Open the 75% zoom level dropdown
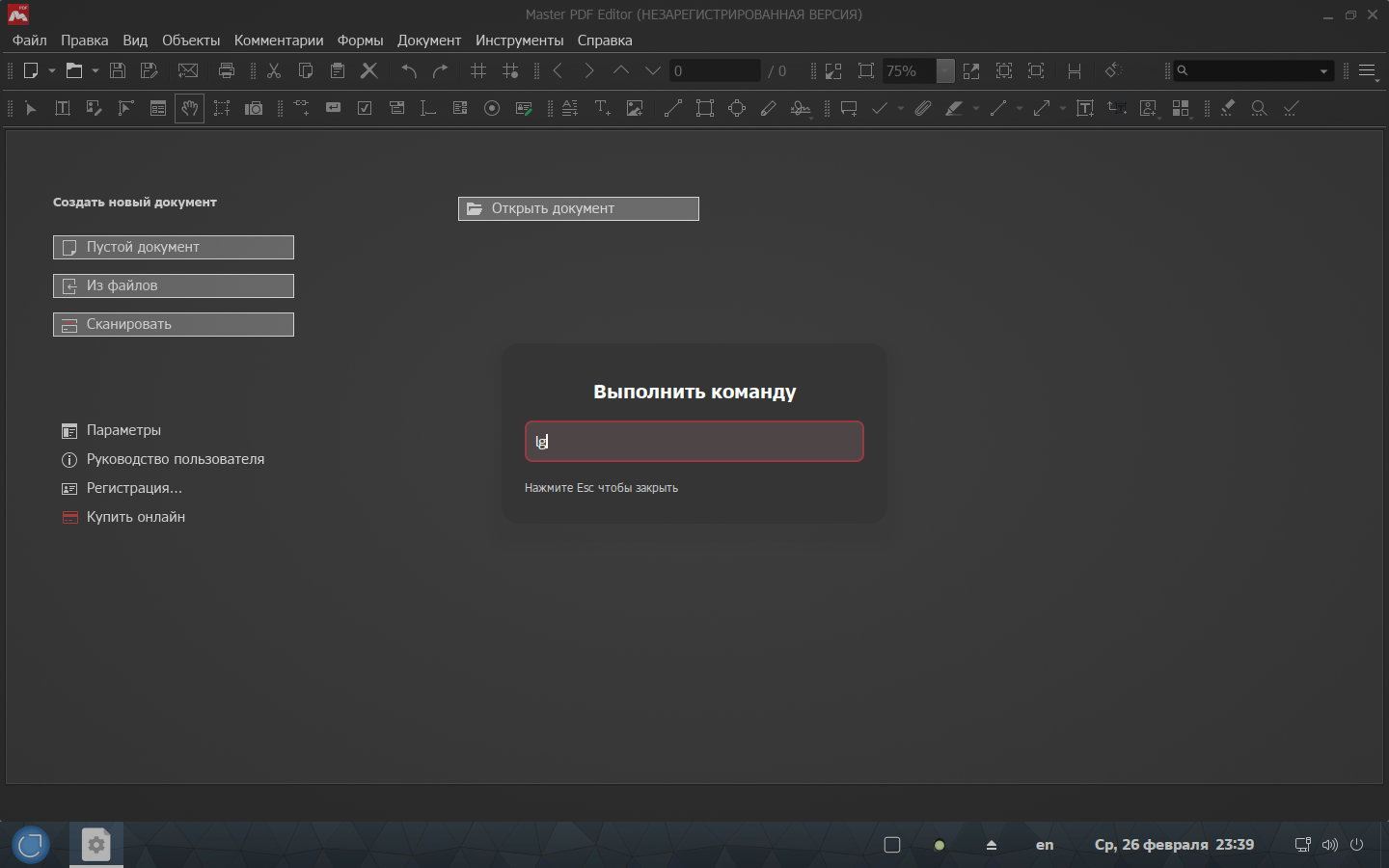This screenshot has height=868, width=1389. click(x=945, y=70)
